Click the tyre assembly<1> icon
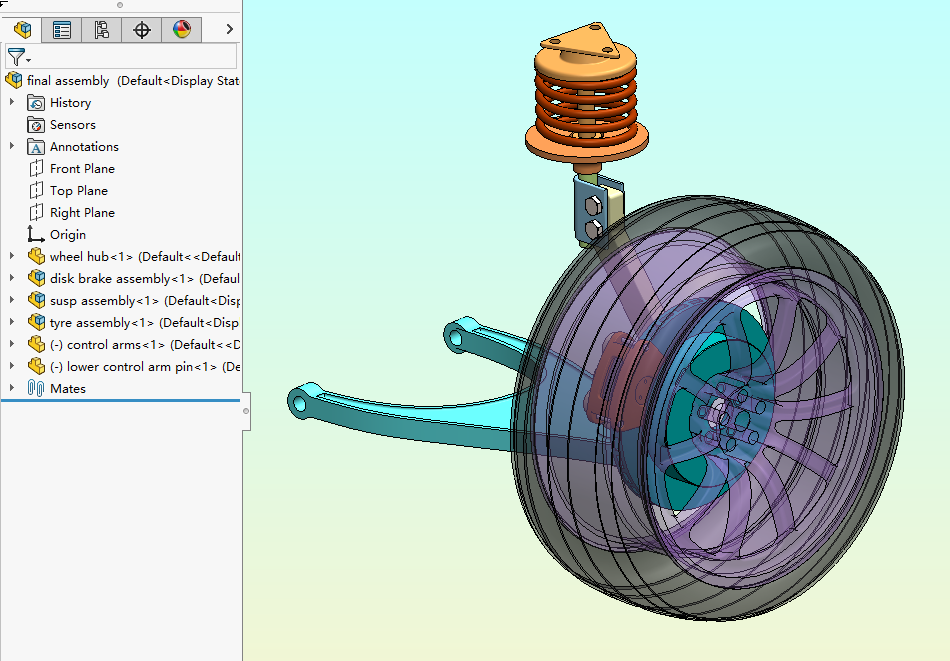This screenshot has width=950, height=661. click(x=36, y=322)
